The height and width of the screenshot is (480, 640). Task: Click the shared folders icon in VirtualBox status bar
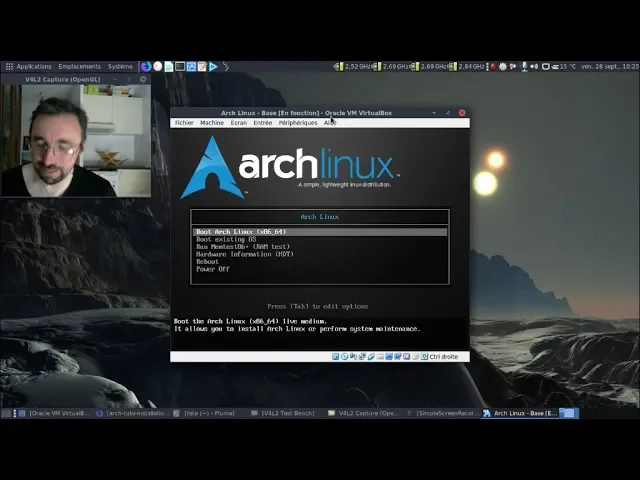(380, 357)
